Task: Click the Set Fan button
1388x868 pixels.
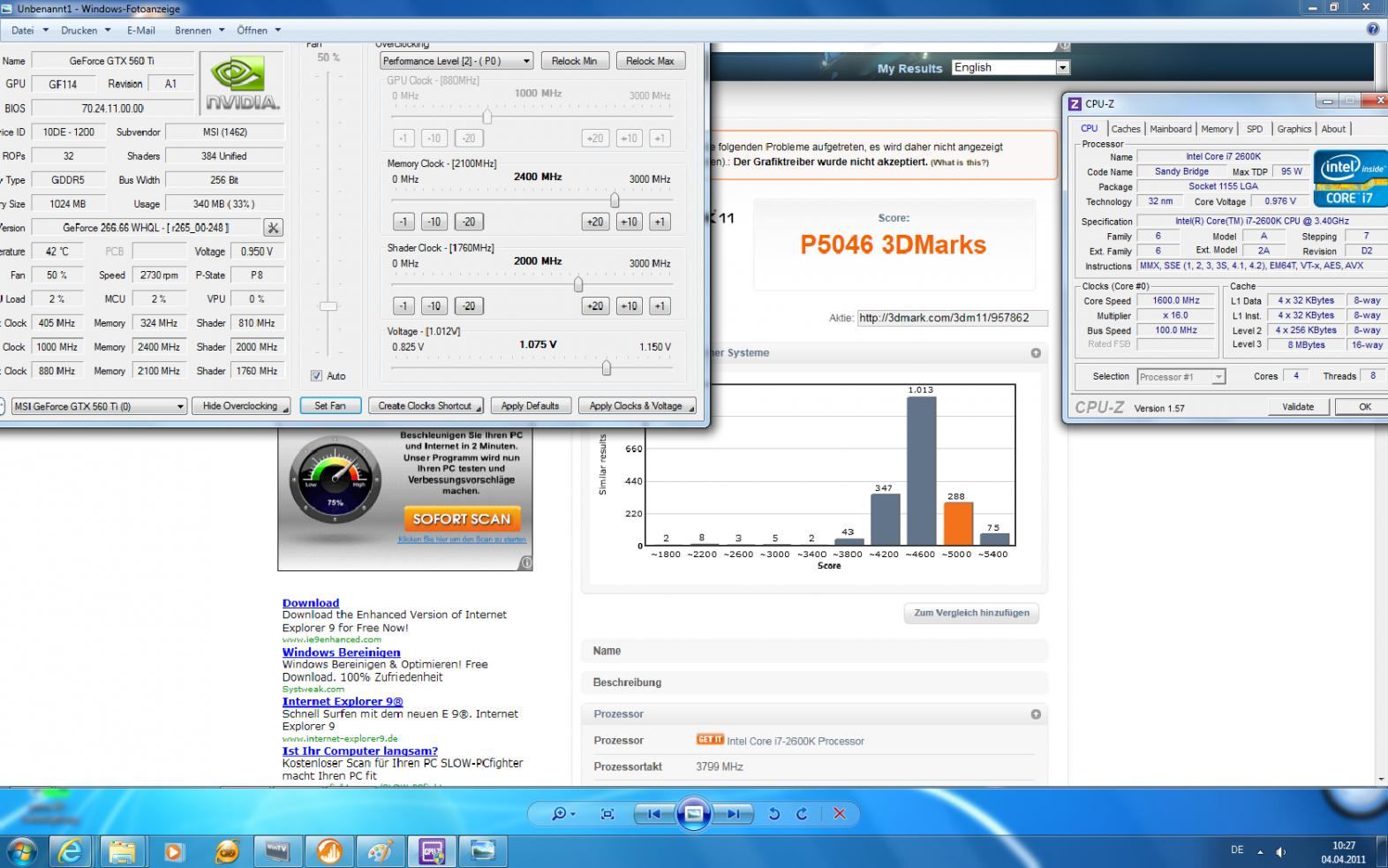Action: click(x=329, y=406)
